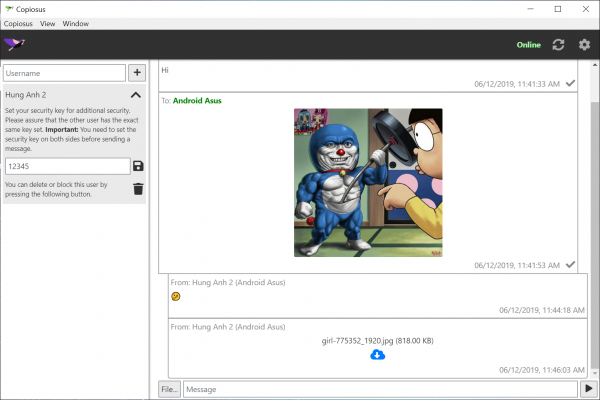Open the Copiosus menu
The image size is (600, 400).
(18, 24)
